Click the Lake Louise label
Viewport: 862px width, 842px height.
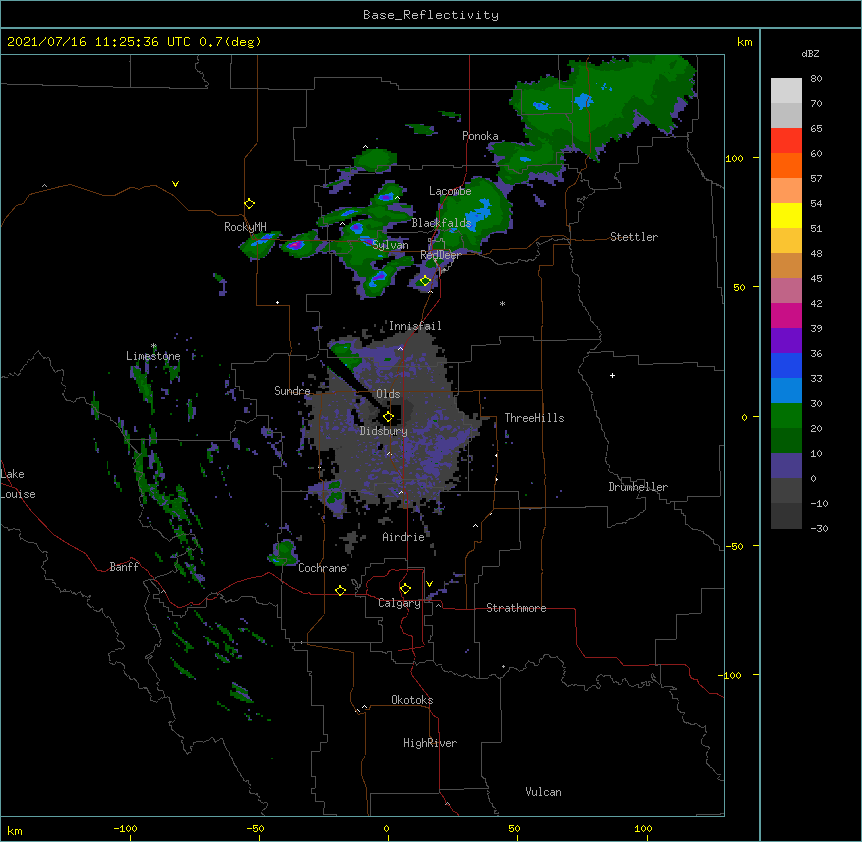pyautogui.click(x=18, y=484)
